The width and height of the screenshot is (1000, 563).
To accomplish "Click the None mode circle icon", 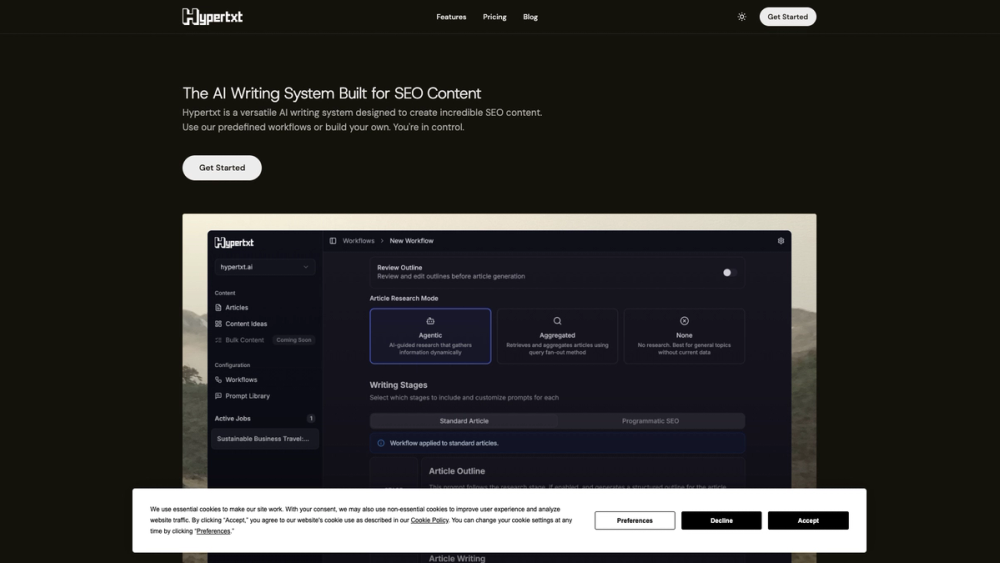I will (684, 321).
